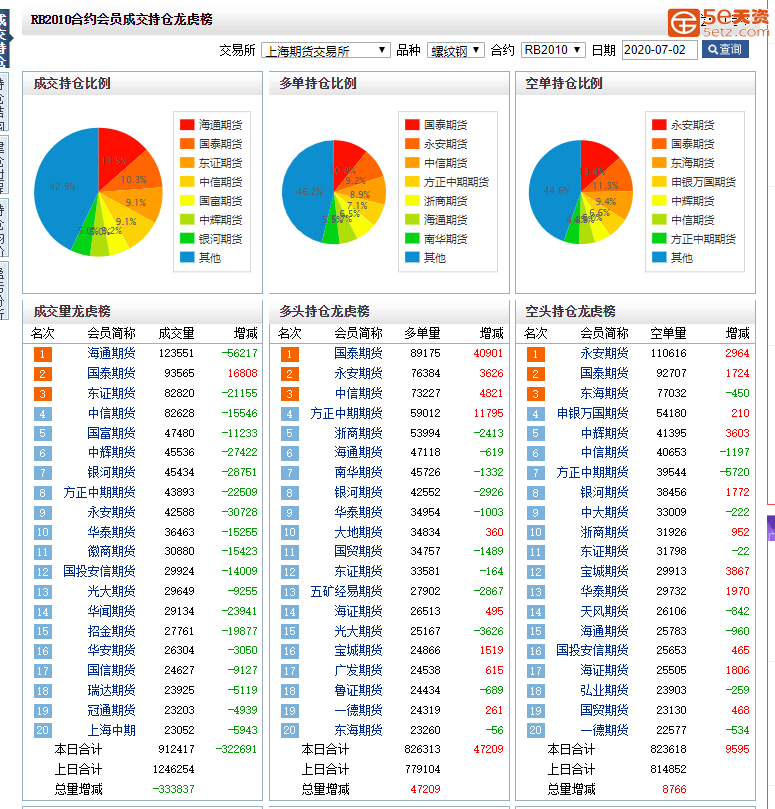Open 东证期货 link in 成交量龙虎榜 rank 3
The image size is (775, 809).
[111, 394]
